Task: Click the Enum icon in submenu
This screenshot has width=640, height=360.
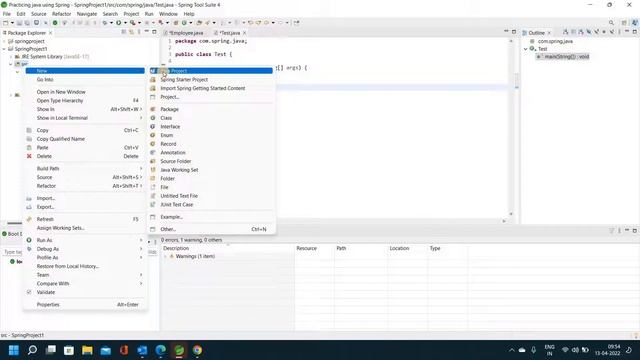Action: [153, 135]
